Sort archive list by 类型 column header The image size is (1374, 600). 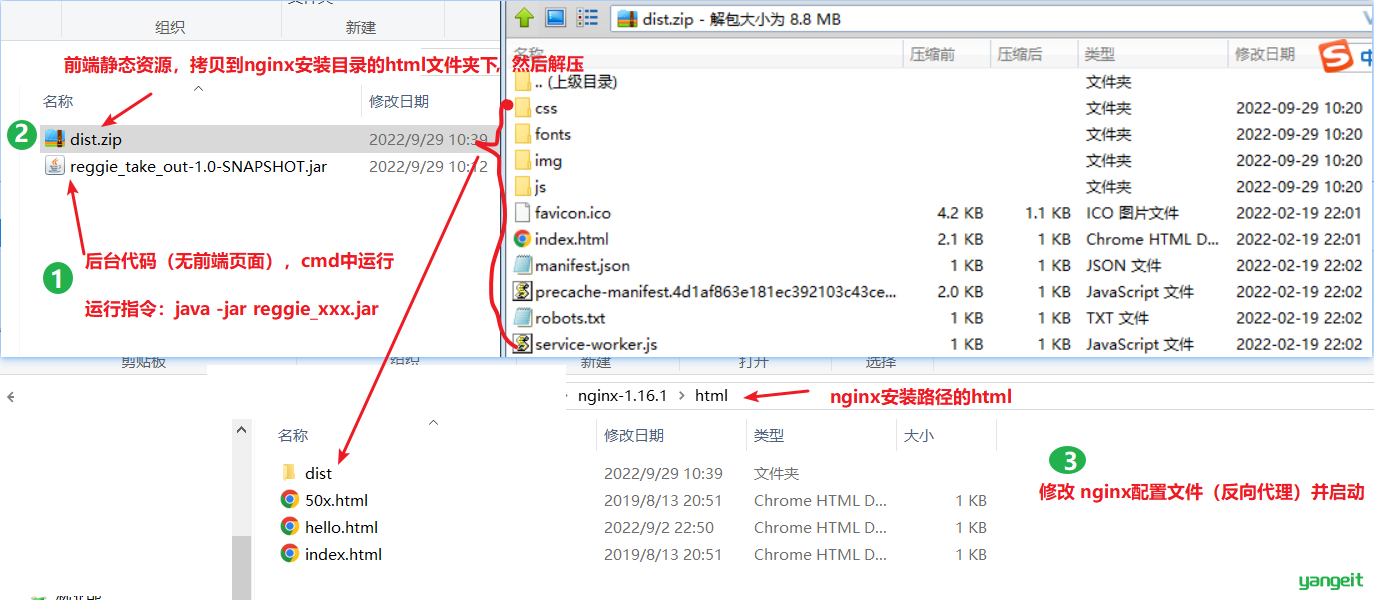1101,54
